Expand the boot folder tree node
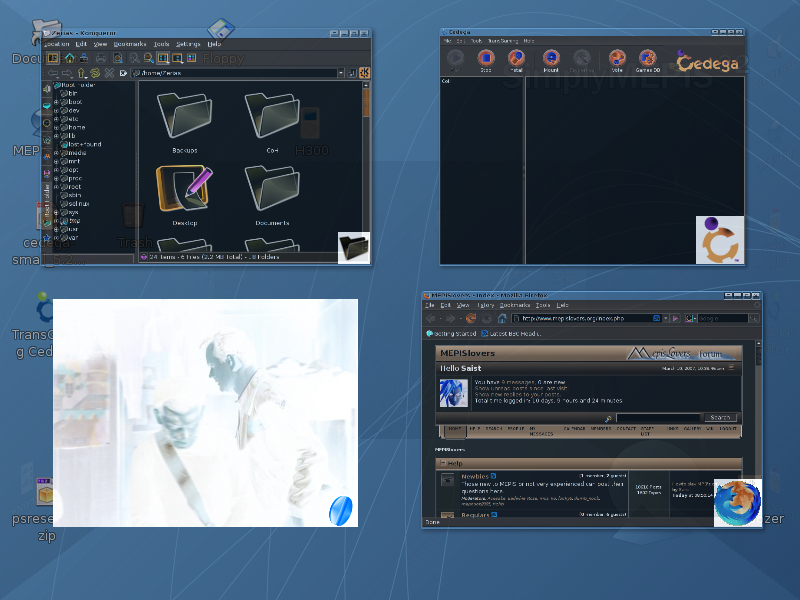The height and width of the screenshot is (600, 800). 55,102
